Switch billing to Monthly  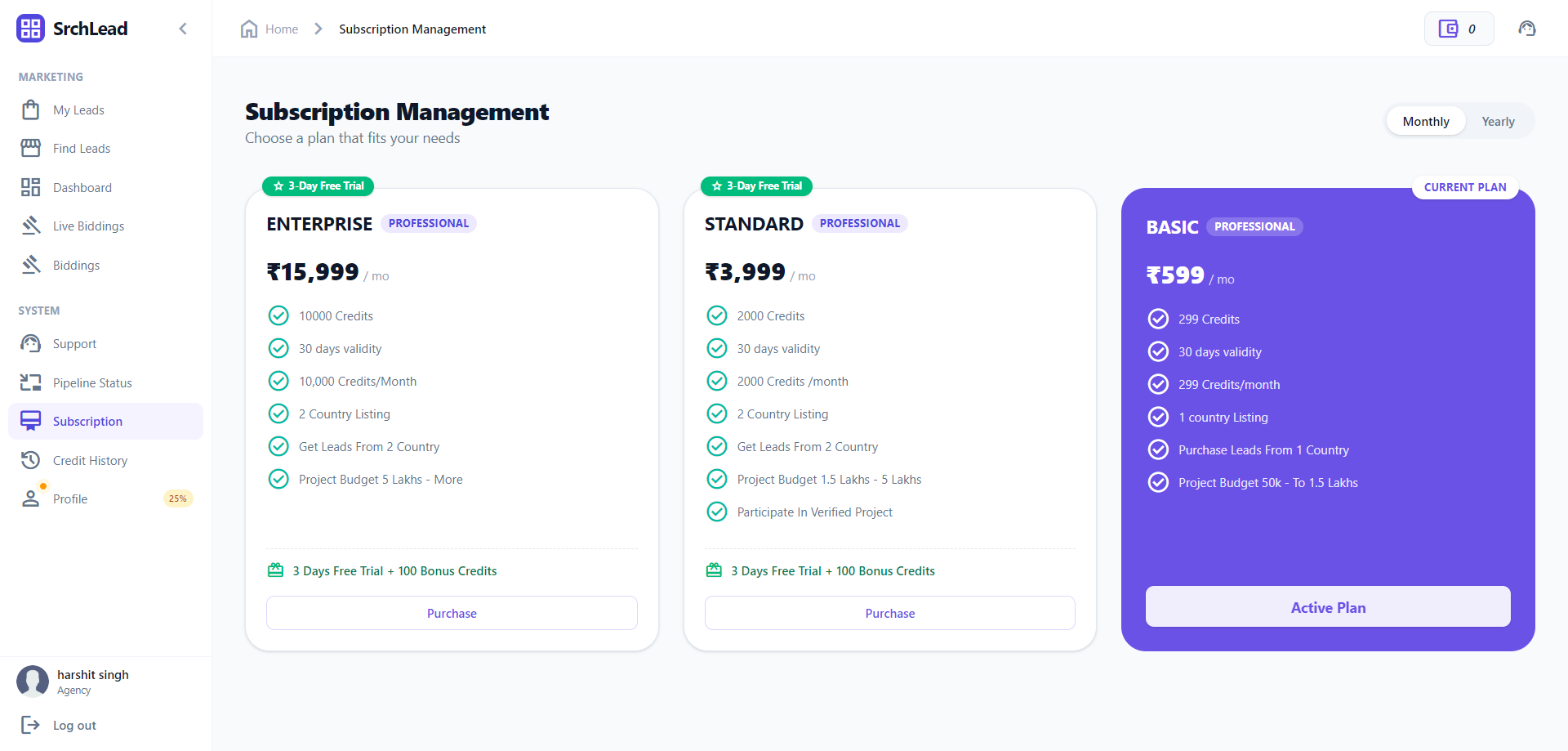pyautogui.click(x=1426, y=121)
